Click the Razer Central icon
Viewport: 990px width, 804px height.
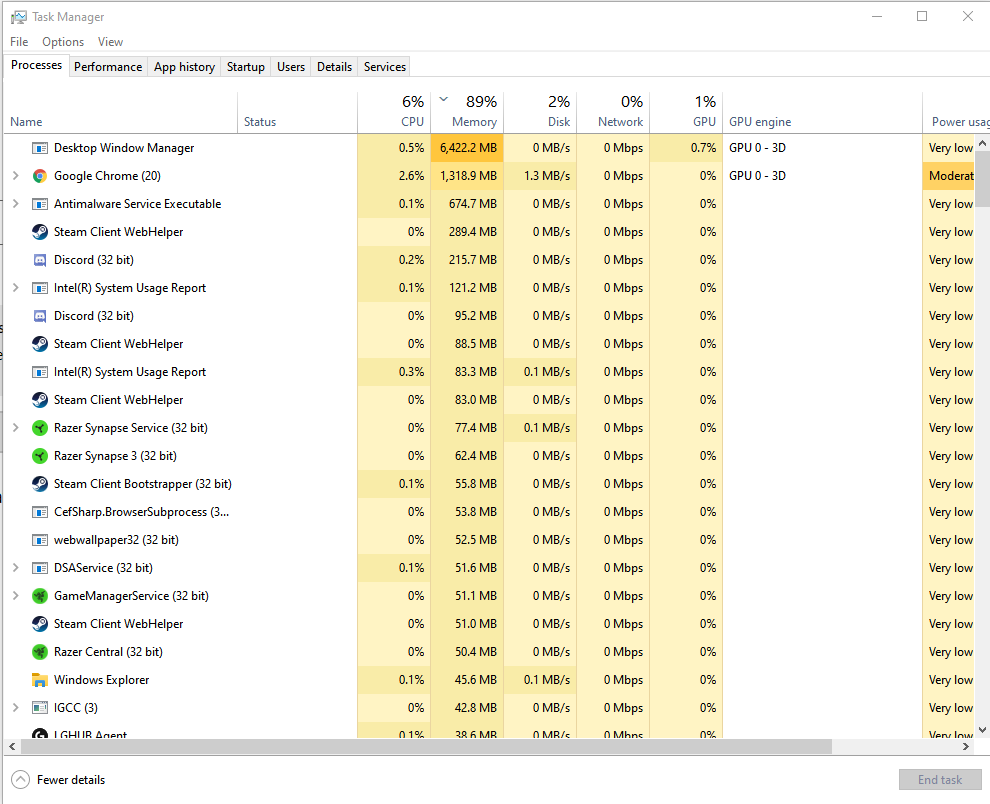coord(40,652)
